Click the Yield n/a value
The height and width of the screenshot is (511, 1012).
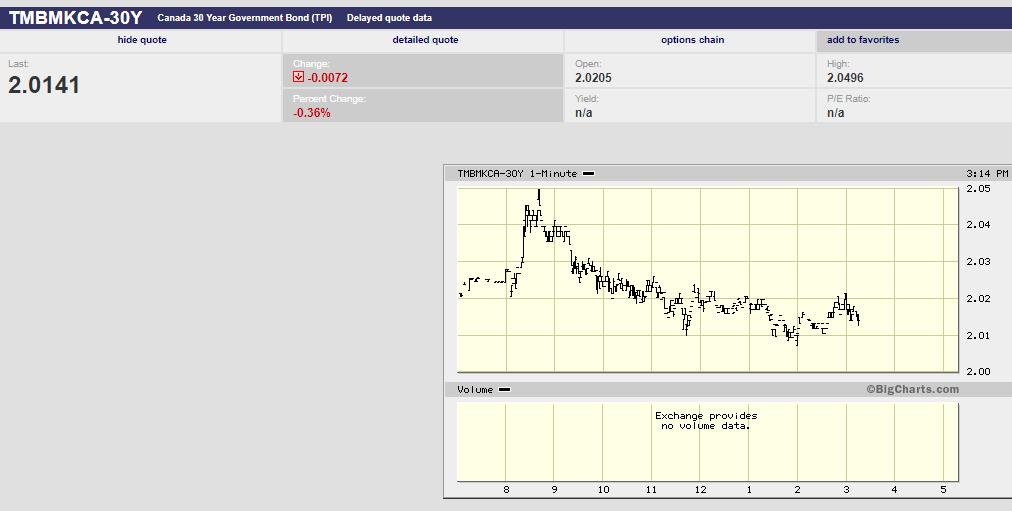(x=583, y=112)
